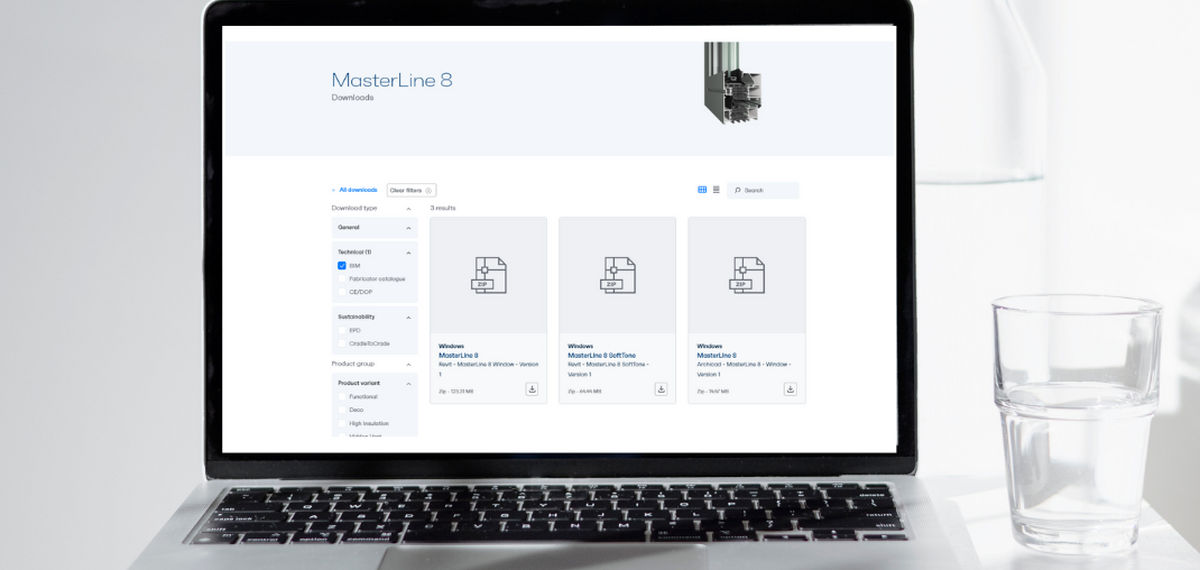1200x570 pixels.
Task: Click 'Archicad - MasterLine 8 - Window' description
Action: click(x=744, y=369)
